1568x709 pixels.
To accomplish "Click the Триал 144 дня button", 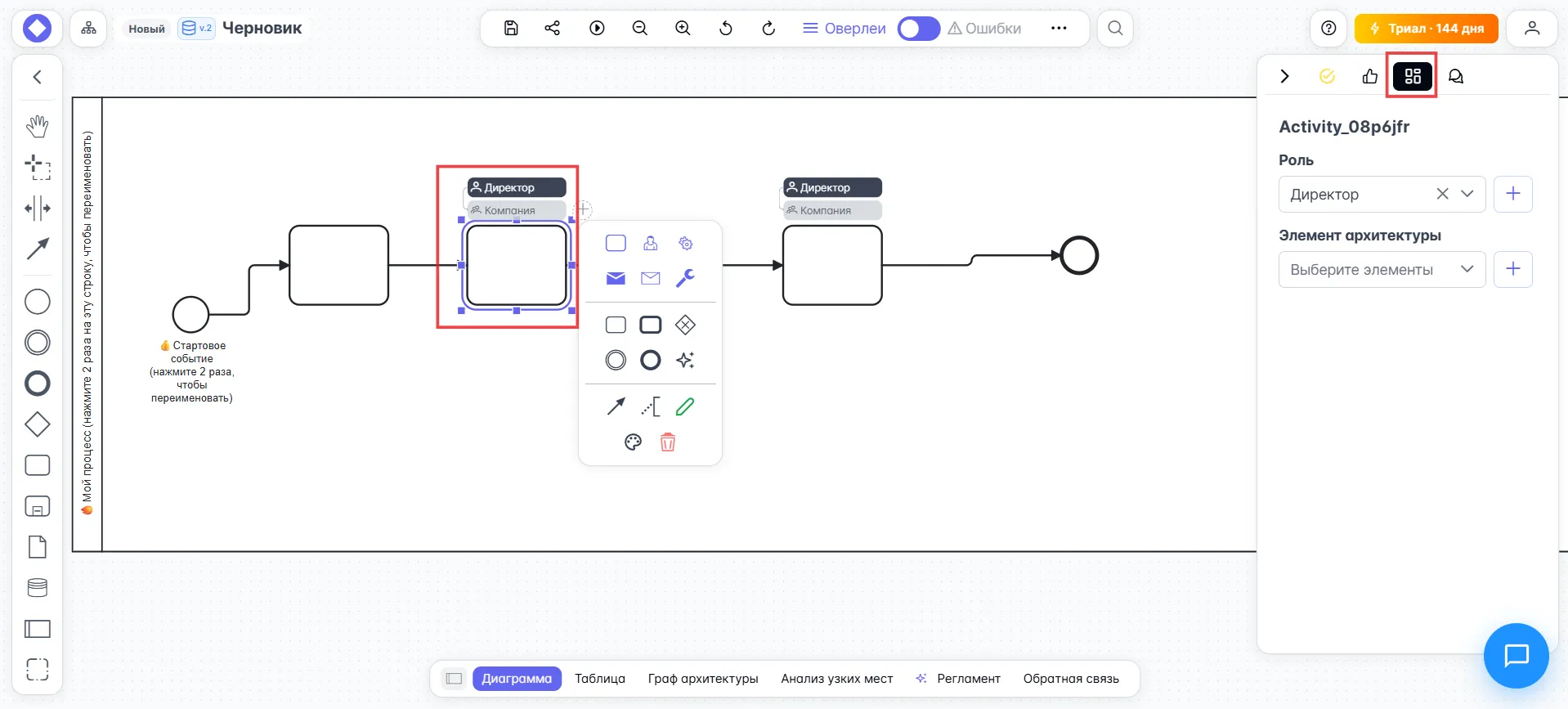I will pyautogui.click(x=1426, y=29).
